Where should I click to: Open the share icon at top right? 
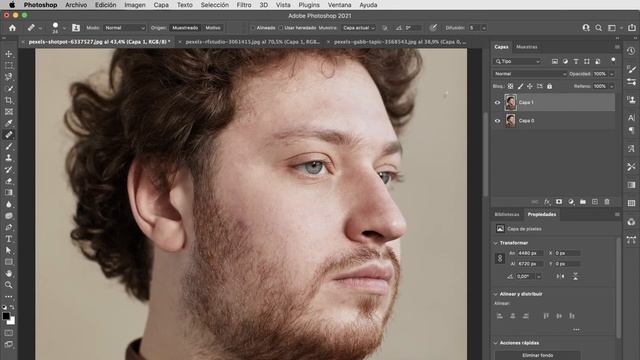coord(632,28)
